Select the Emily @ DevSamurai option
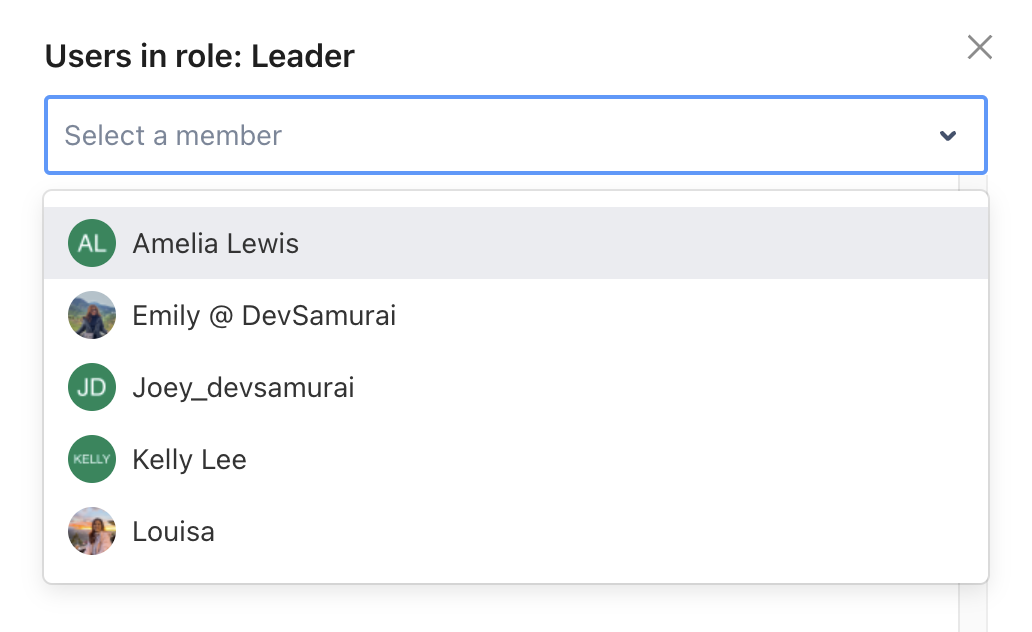The image size is (1032, 632). tap(264, 316)
